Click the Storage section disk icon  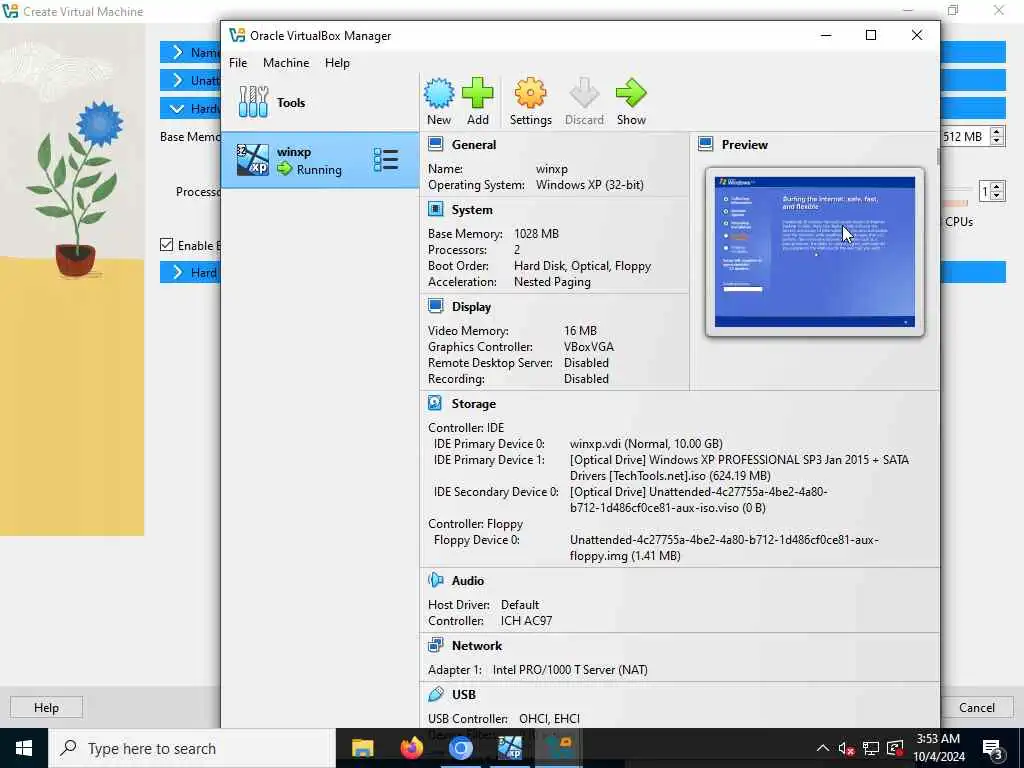[x=436, y=403]
